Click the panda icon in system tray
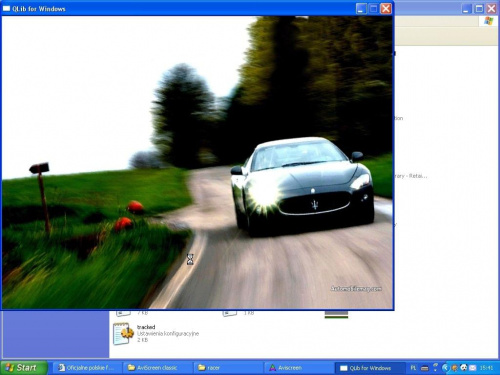 point(463,368)
